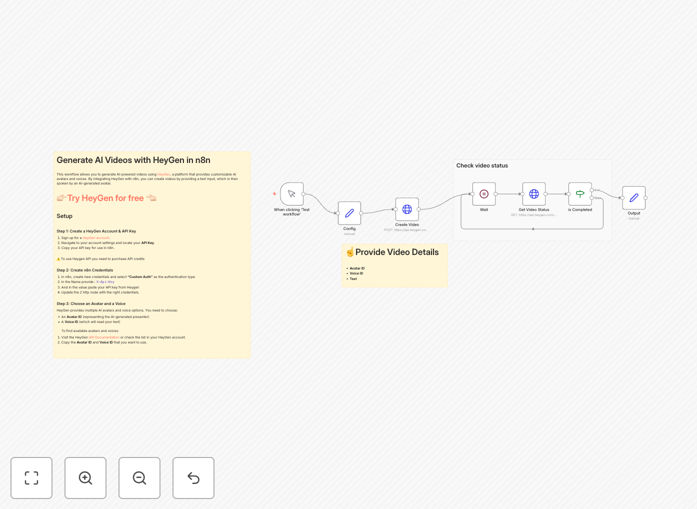Select the Get Video Status globe node
The width and height of the screenshot is (697, 509).
[x=534, y=194]
